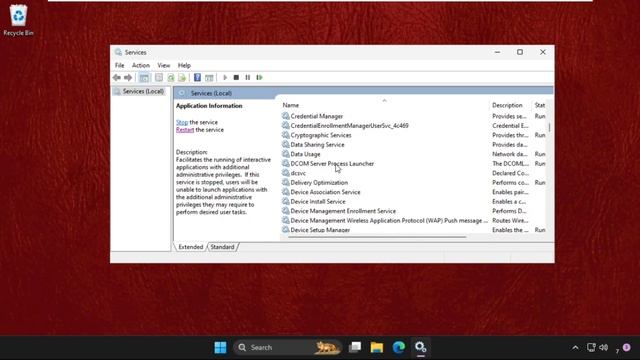Click Description cell of the dcsvc row
The height and width of the screenshot is (360, 640).
coord(510,173)
